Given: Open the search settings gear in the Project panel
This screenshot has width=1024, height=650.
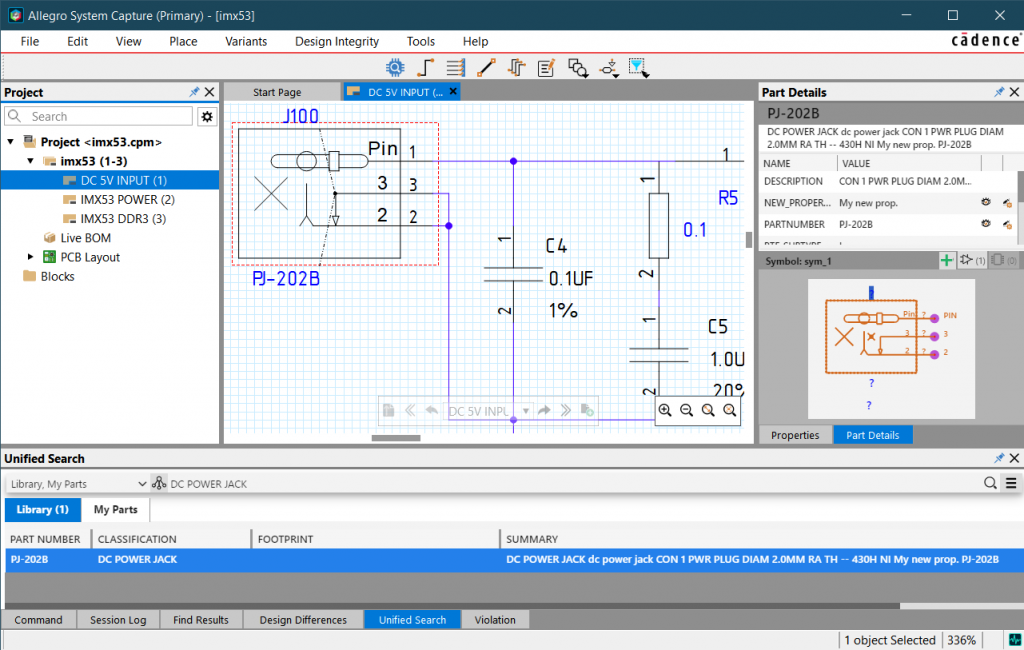Looking at the screenshot, I should (207, 116).
